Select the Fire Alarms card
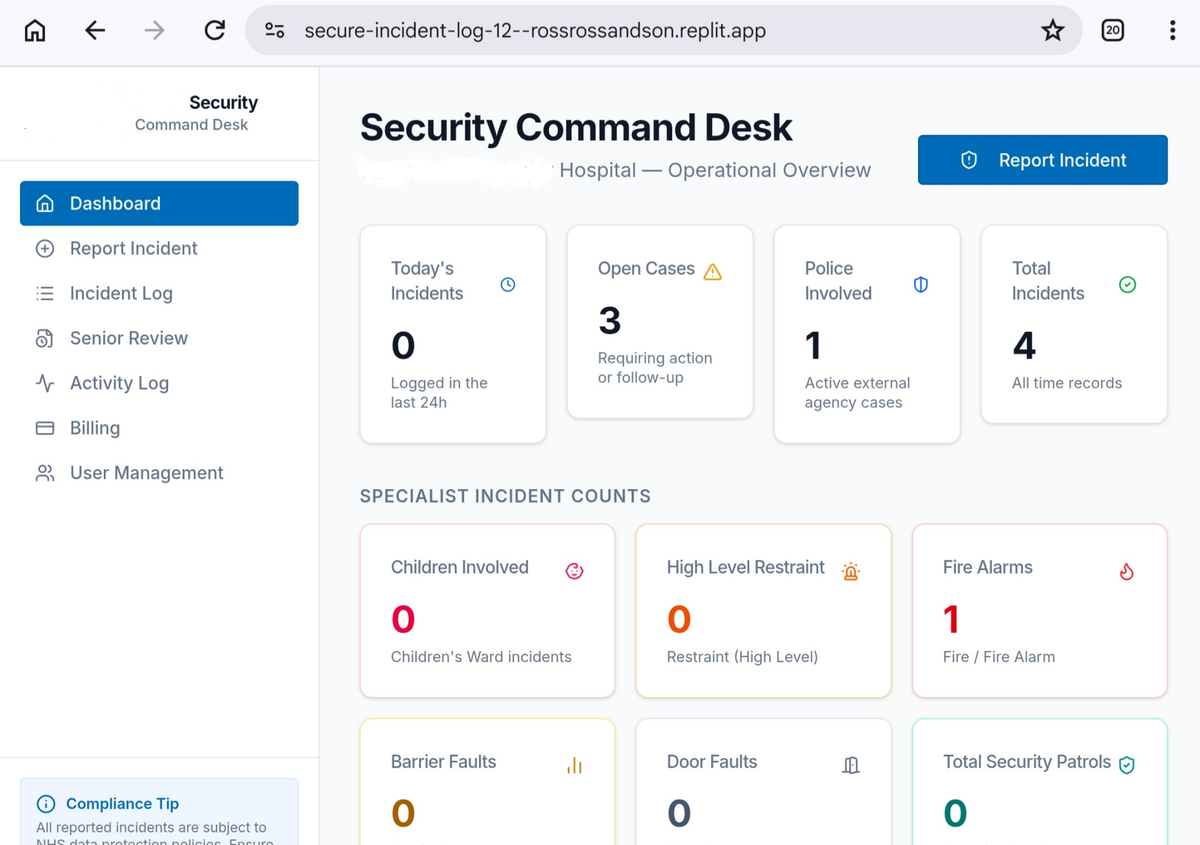1200x845 pixels. pos(1040,611)
